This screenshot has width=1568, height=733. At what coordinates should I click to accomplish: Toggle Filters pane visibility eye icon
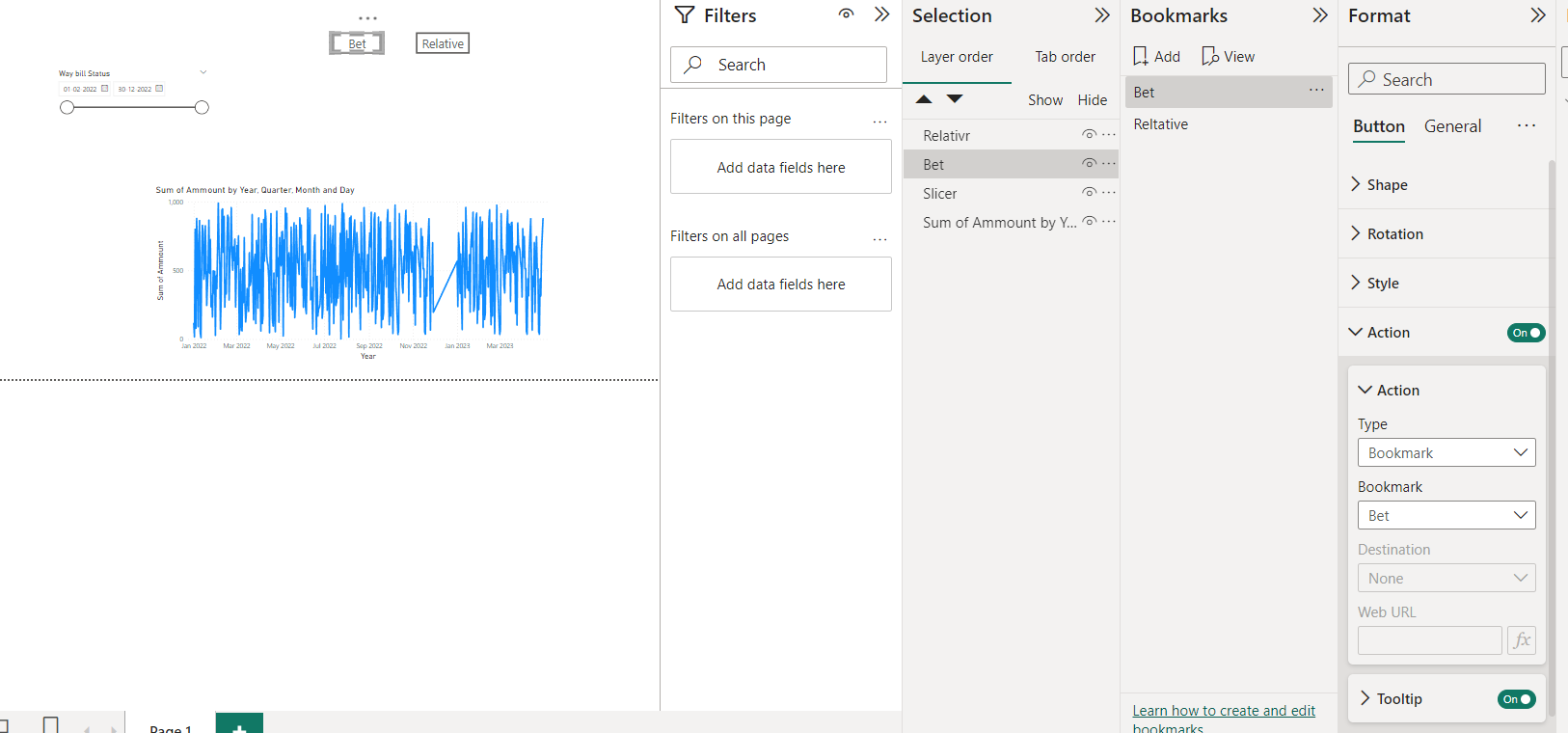pyautogui.click(x=846, y=14)
